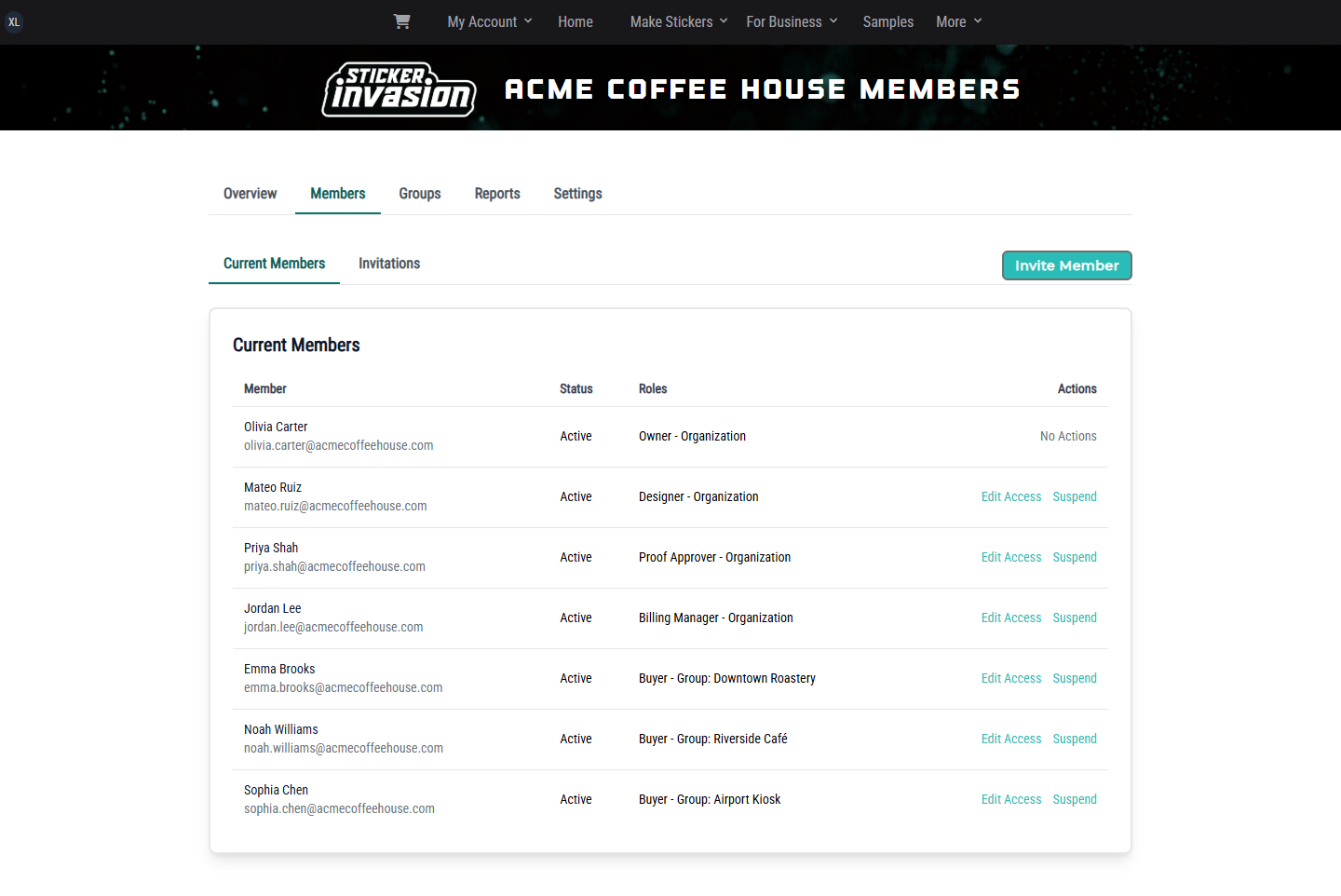Click the Billing Manager - Organization role
1341x896 pixels.
tap(716, 618)
